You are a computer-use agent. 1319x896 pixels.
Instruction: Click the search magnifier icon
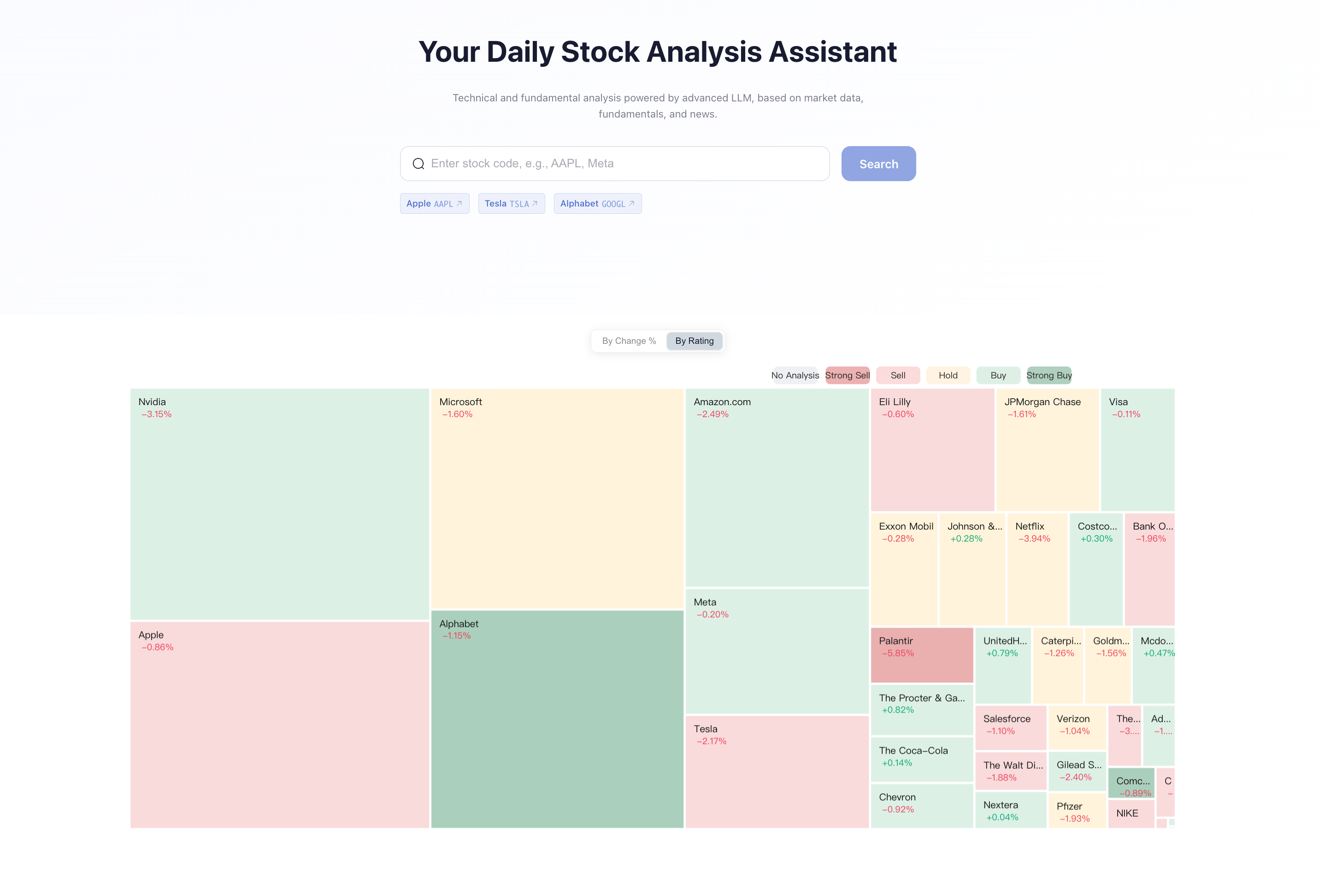[x=418, y=164]
